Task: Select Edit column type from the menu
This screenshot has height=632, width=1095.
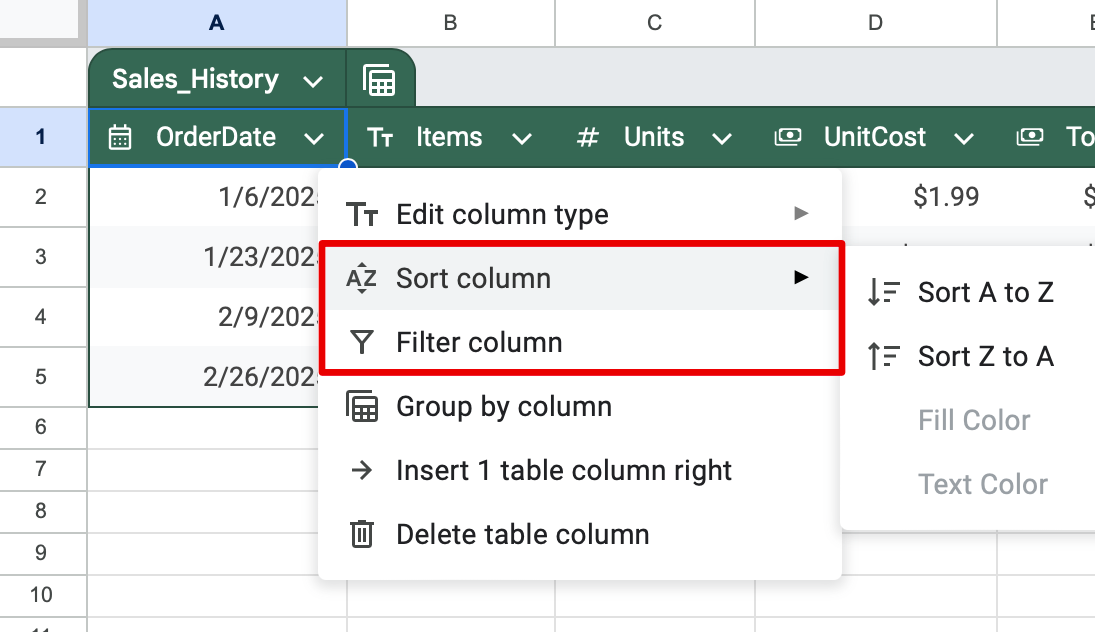Action: tap(502, 214)
